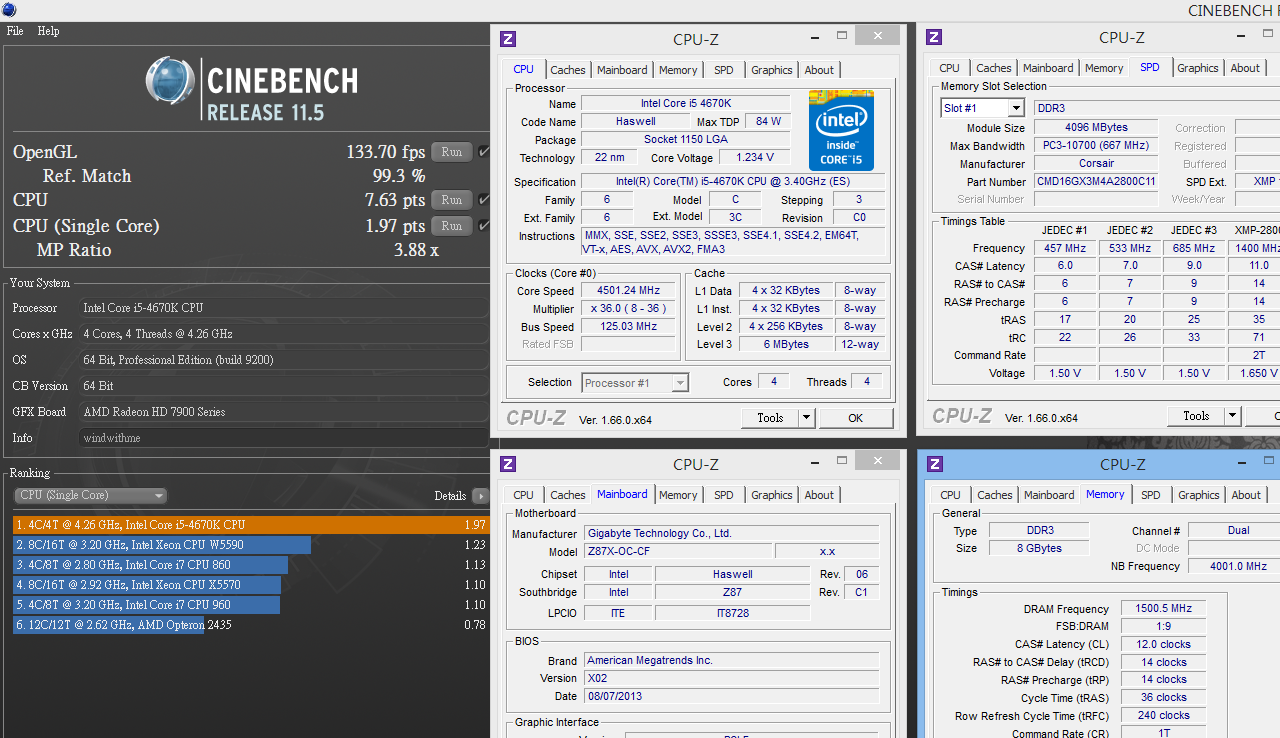This screenshot has height=738, width=1280.
Task: Run the OpenGL benchmark
Action: (x=452, y=152)
